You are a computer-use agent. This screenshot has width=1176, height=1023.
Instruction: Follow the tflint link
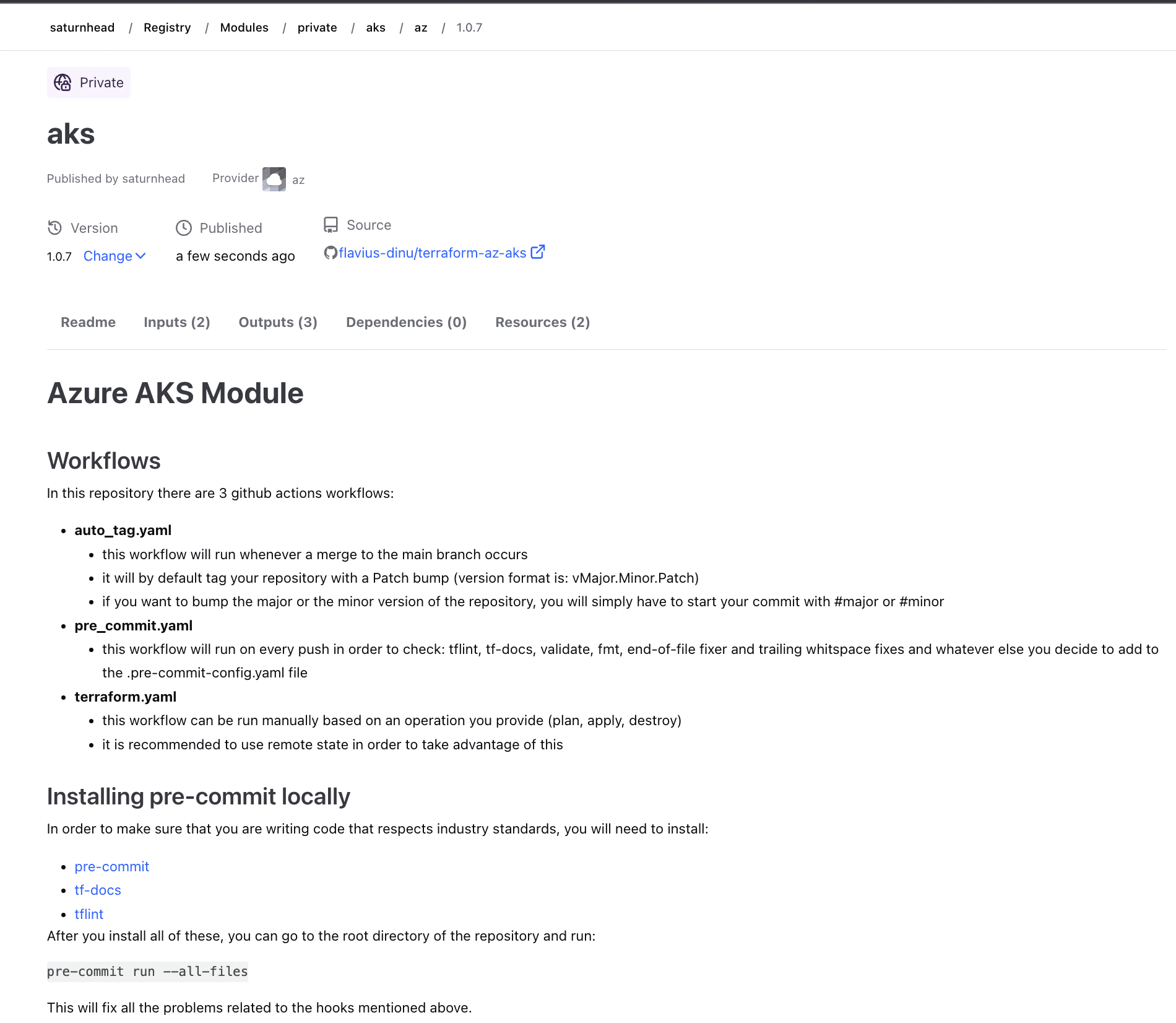pos(89,914)
